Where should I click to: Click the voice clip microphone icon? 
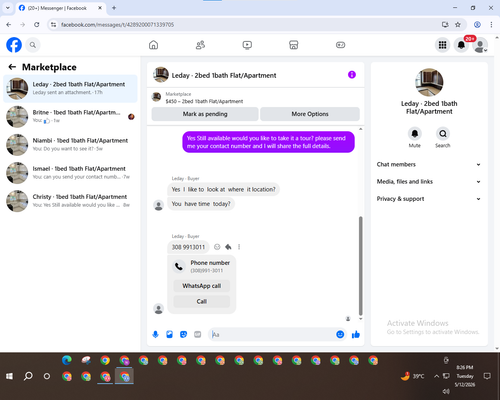[x=155, y=334]
